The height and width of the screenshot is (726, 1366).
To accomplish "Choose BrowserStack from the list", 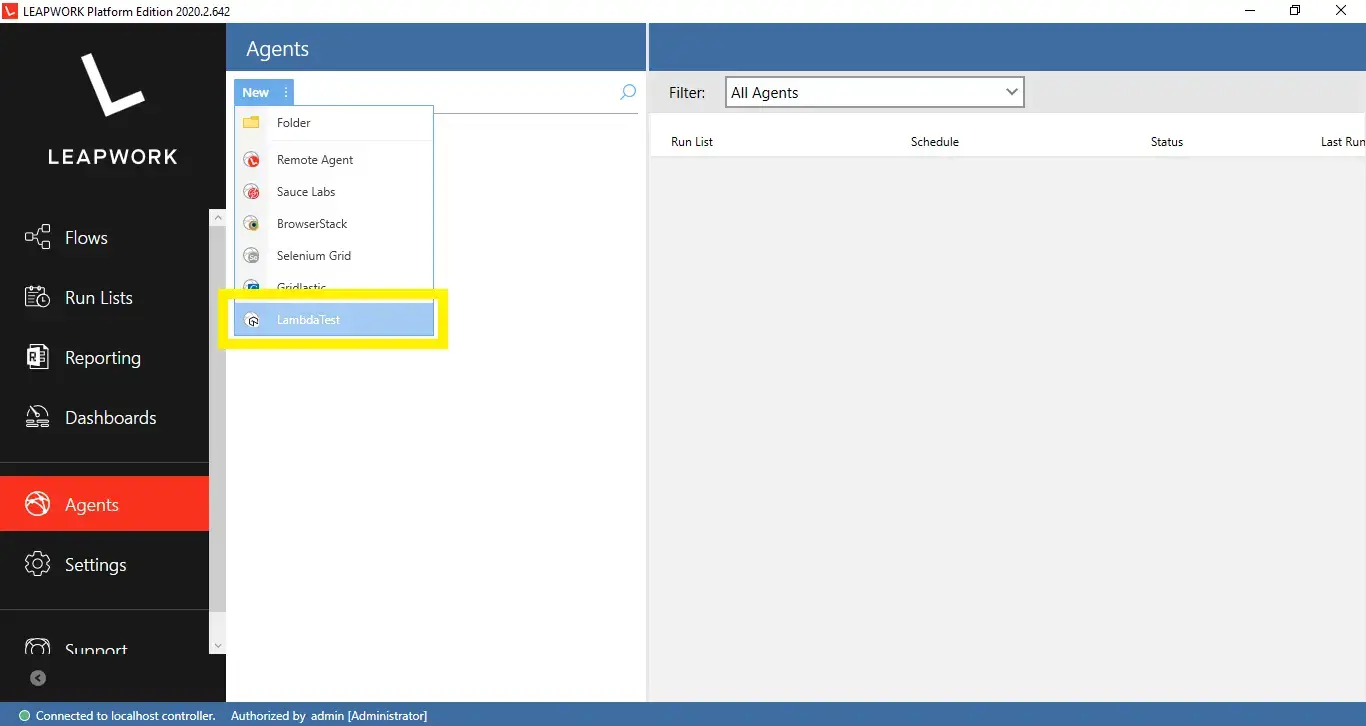I will pyautogui.click(x=313, y=223).
